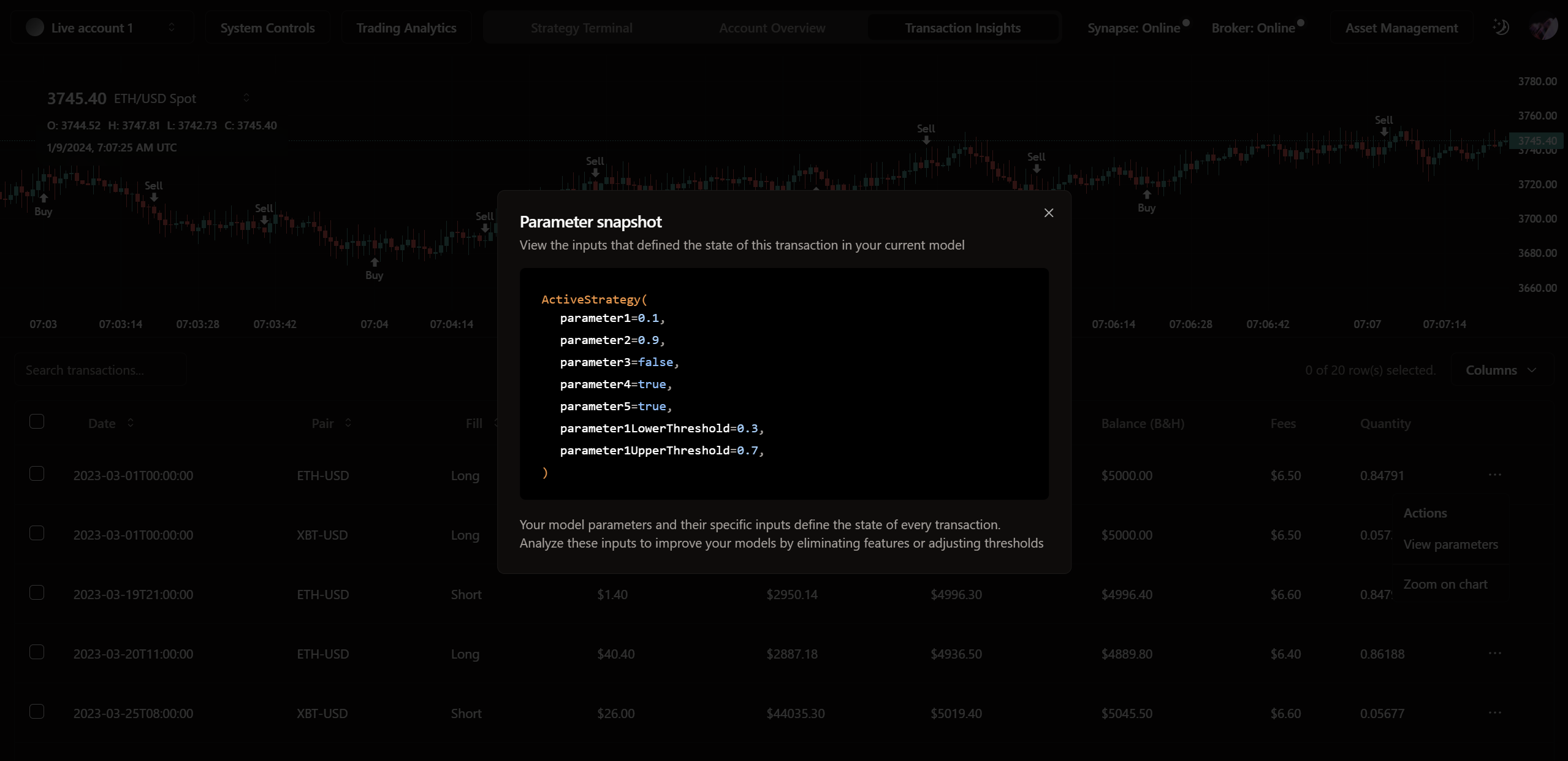Select the first 2023-03-01 ETH-USD row checkbox
1568x761 pixels.
point(37,474)
